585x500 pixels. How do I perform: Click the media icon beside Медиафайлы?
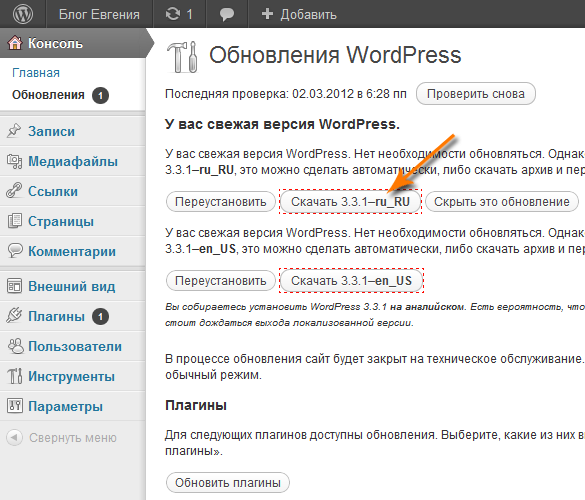14,161
